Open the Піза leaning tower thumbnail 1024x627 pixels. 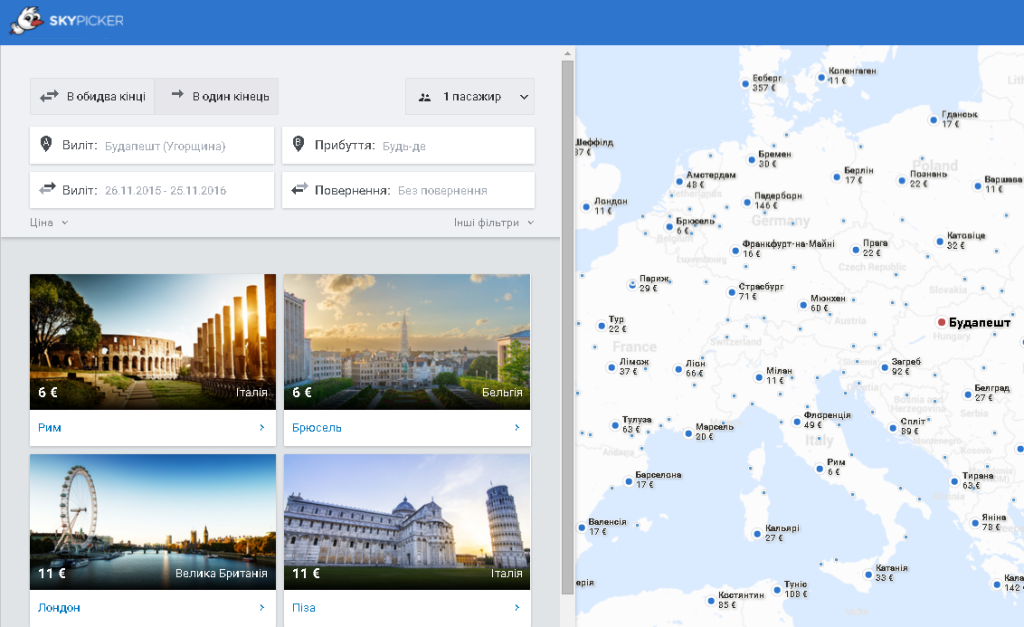407,522
